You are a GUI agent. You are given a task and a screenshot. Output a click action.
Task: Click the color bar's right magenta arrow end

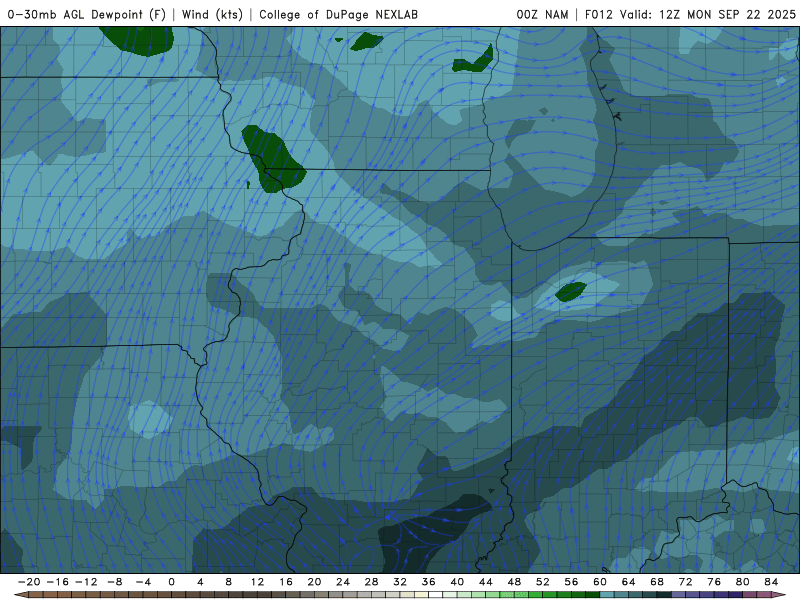pyautogui.click(x=779, y=595)
